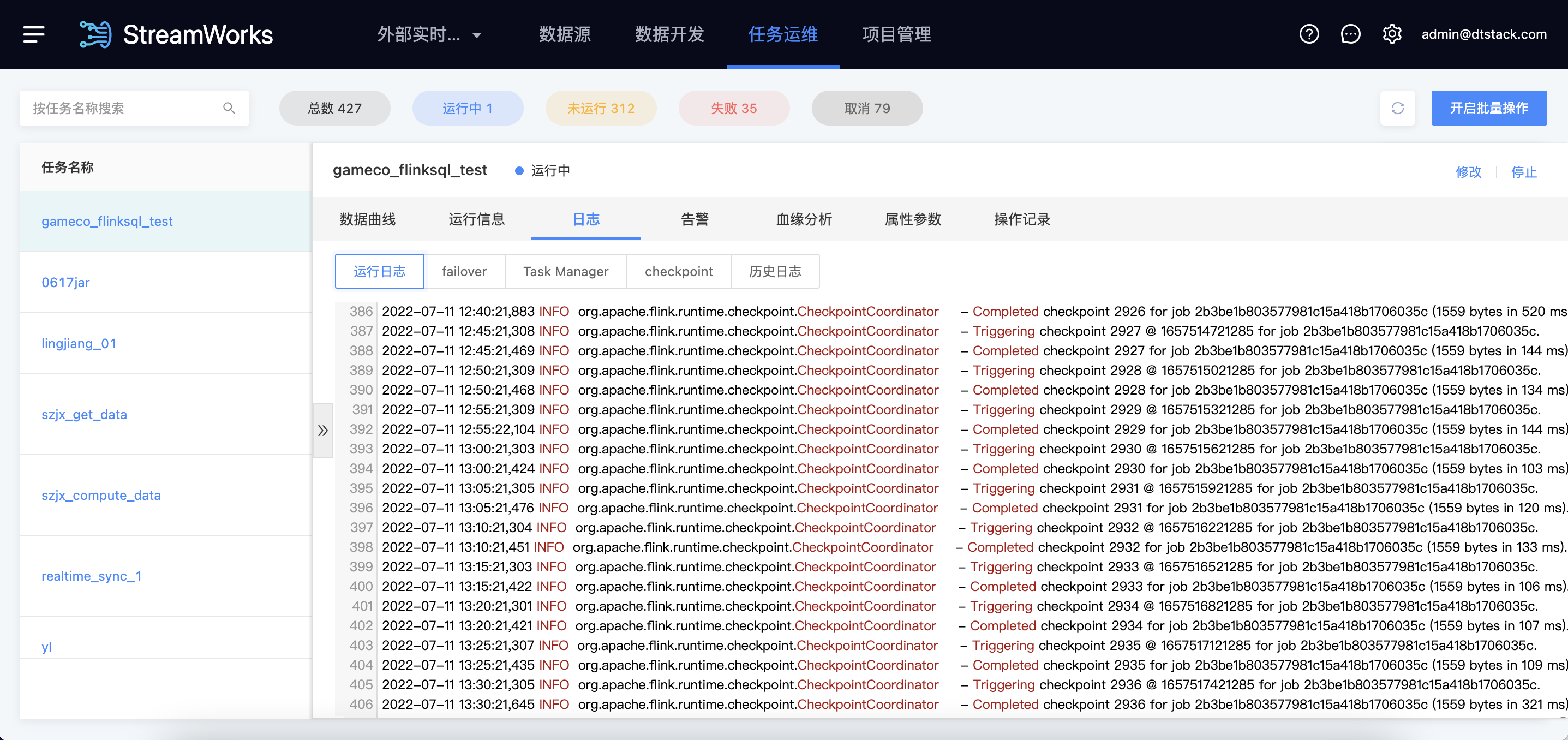Filter by 运行中 1 status
Viewport: 1568px width, 740px height.
pyautogui.click(x=468, y=108)
